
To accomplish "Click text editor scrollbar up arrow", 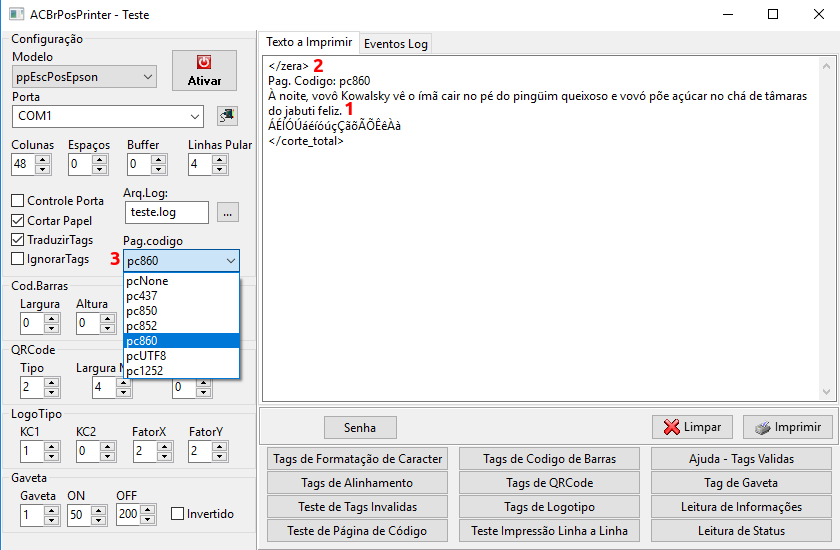I will (826, 66).
